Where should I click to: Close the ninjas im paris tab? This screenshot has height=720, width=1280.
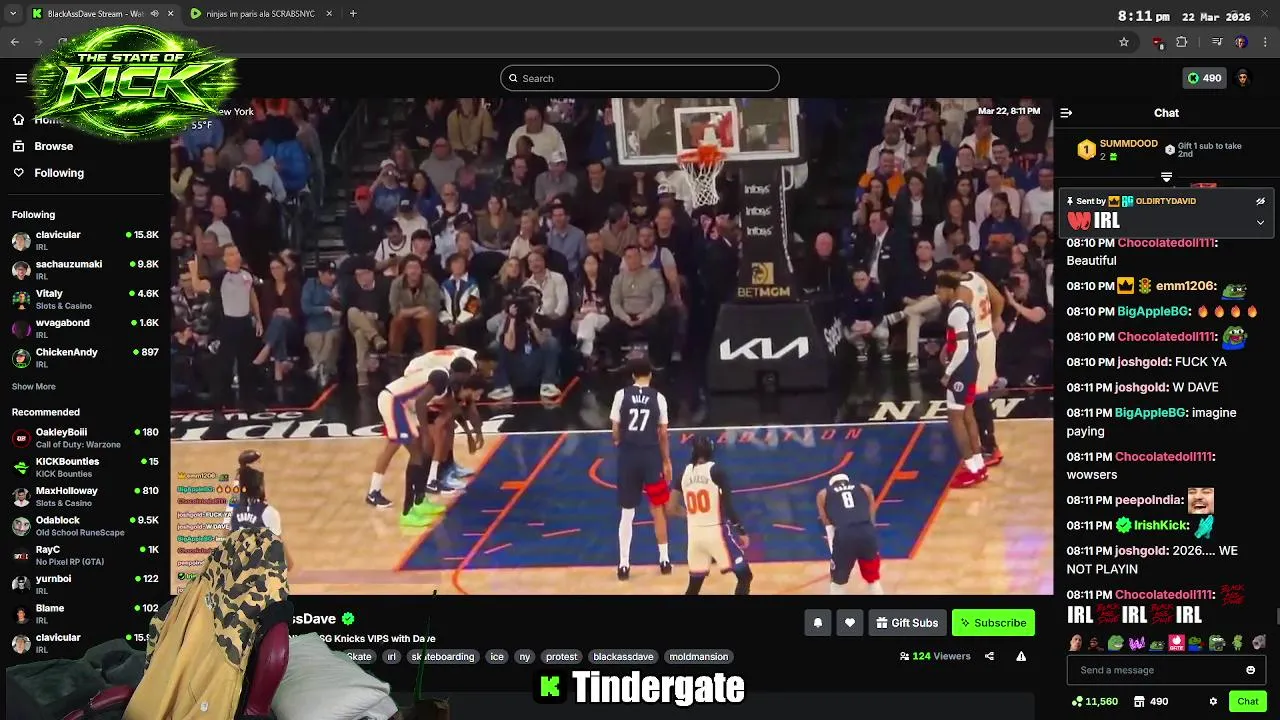(328, 14)
